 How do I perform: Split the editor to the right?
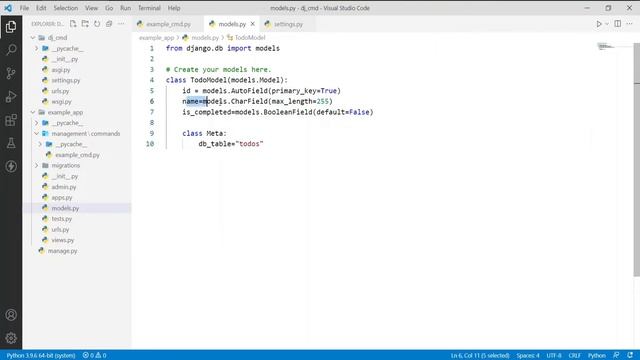point(618,24)
